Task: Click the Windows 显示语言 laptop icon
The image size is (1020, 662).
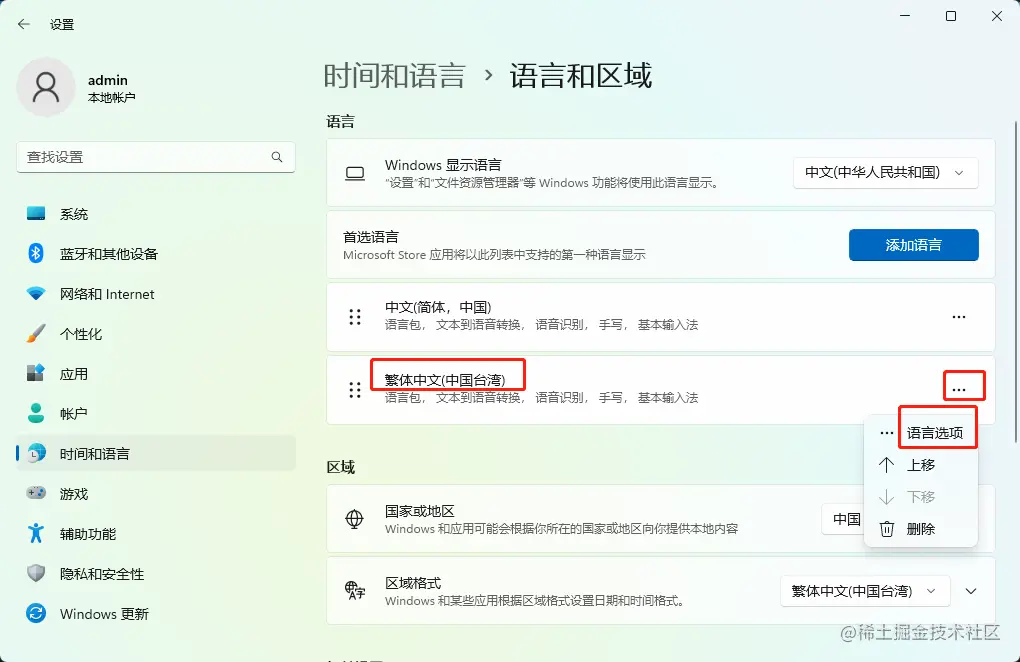Action: pyautogui.click(x=355, y=174)
